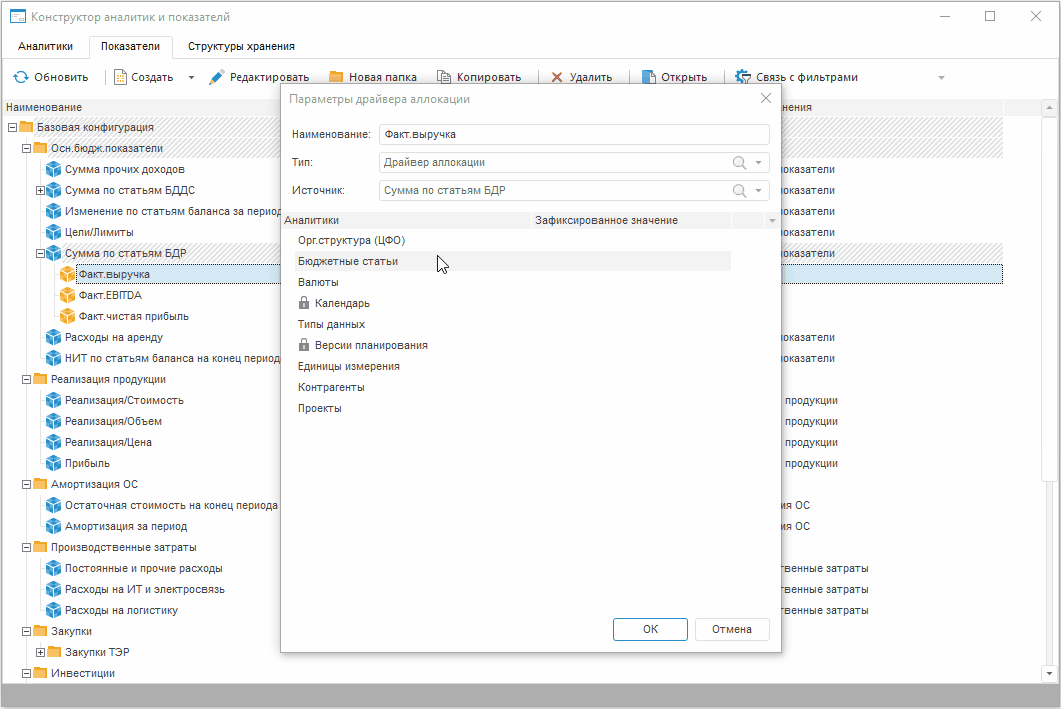Click the Редактировать pencil icon

click(x=216, y=77)
